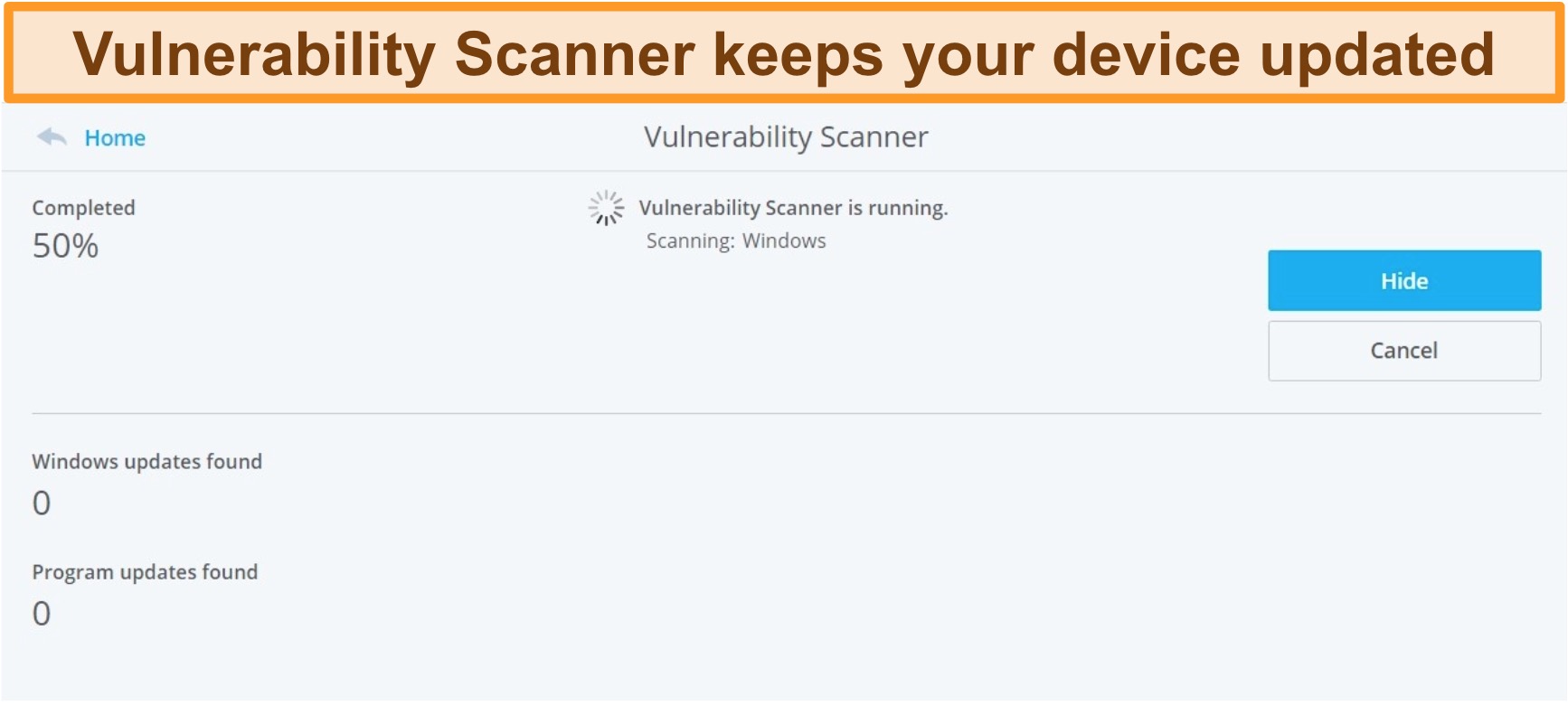Click the spinning progress indicator icon
The width and height of the screenshot is (1568, 706).
coord(606,208)
